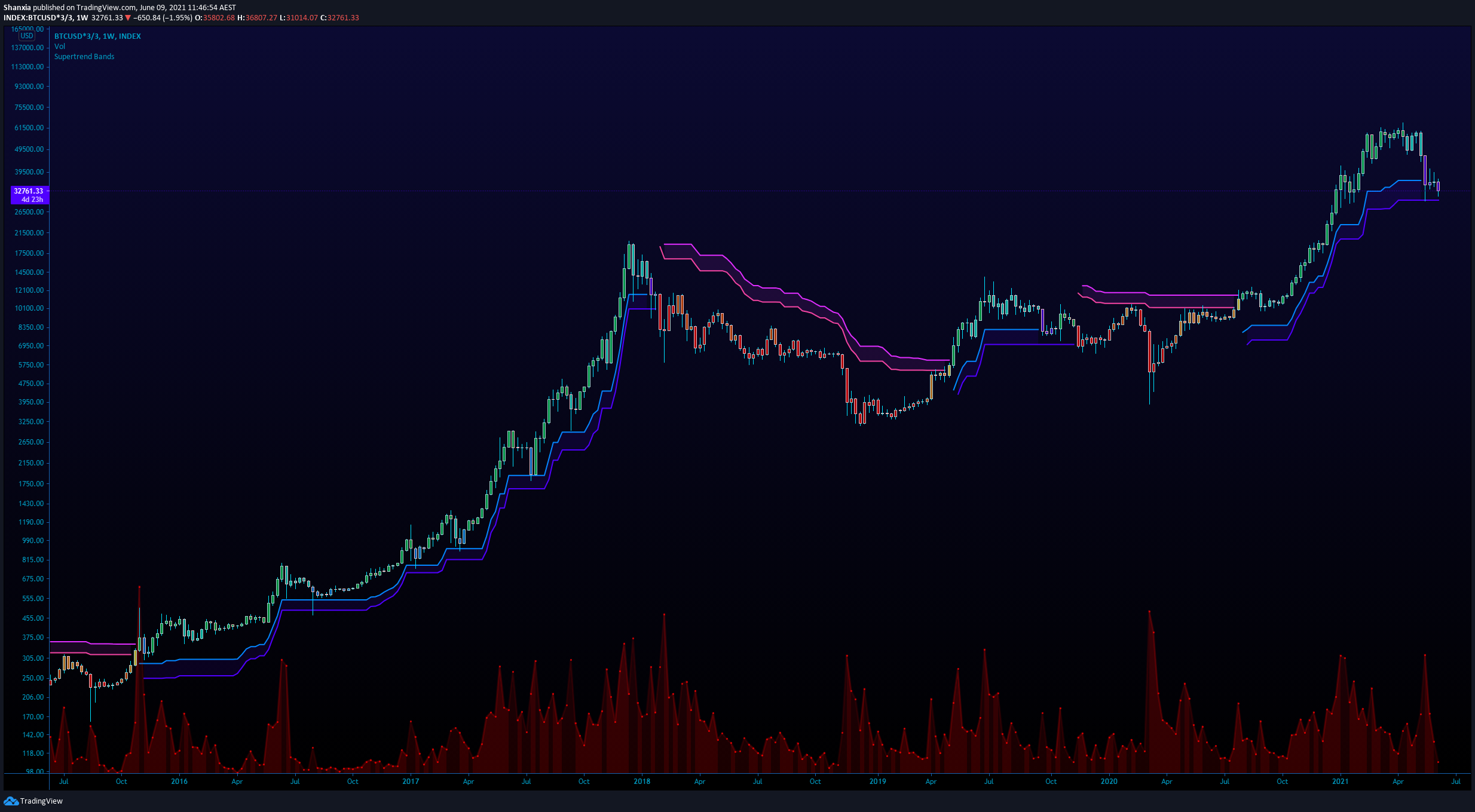Screen dimensions: 1475x812
Task: Click the 12100.00 price axis label
Action: [29, 290]
